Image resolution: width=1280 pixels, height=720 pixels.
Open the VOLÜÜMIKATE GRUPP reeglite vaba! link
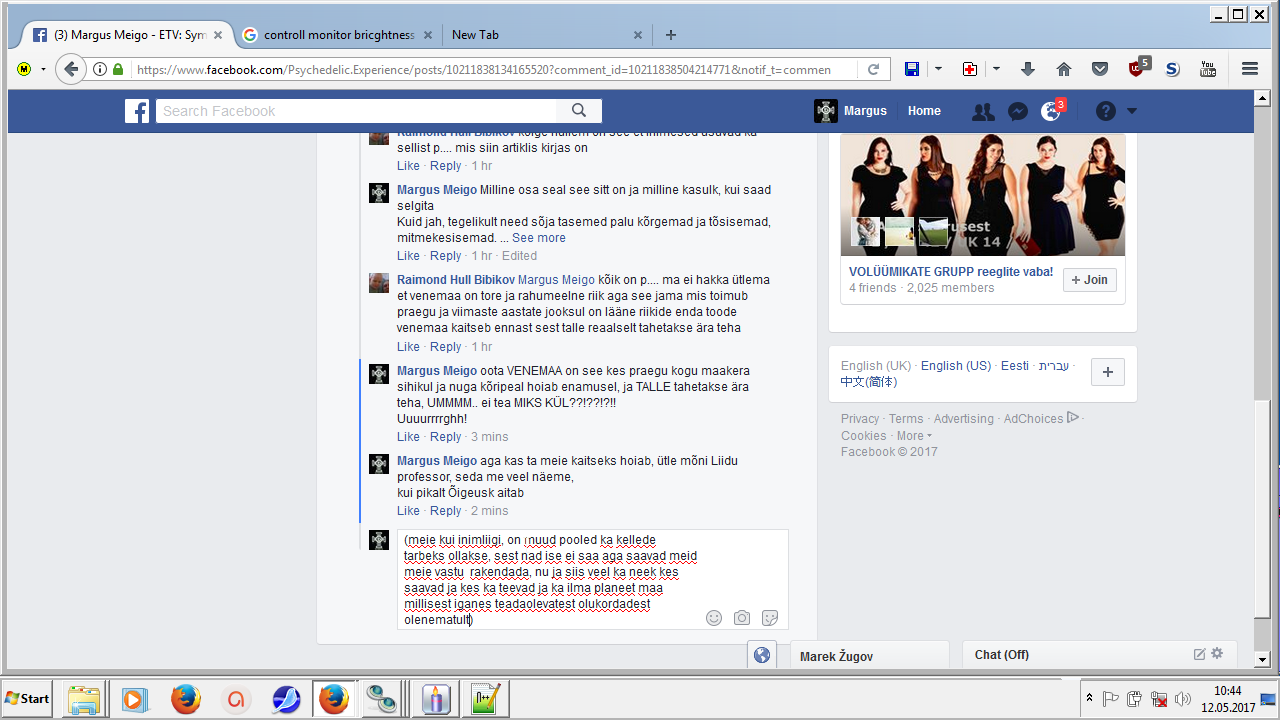click(x=951, y=271)
